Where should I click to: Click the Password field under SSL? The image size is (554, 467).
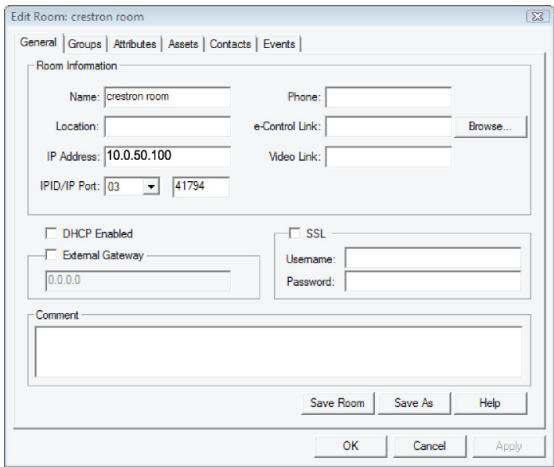[433, 281]
